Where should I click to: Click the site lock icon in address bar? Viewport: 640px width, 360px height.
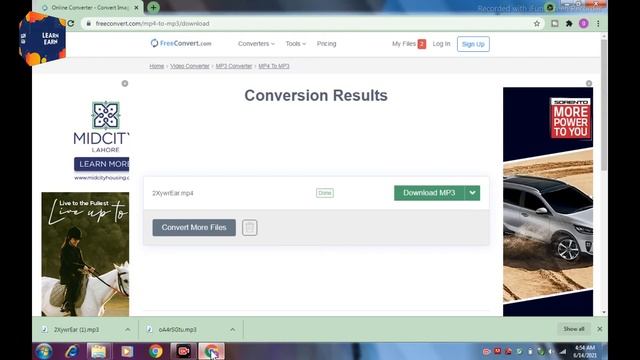(x=88, y=24)
